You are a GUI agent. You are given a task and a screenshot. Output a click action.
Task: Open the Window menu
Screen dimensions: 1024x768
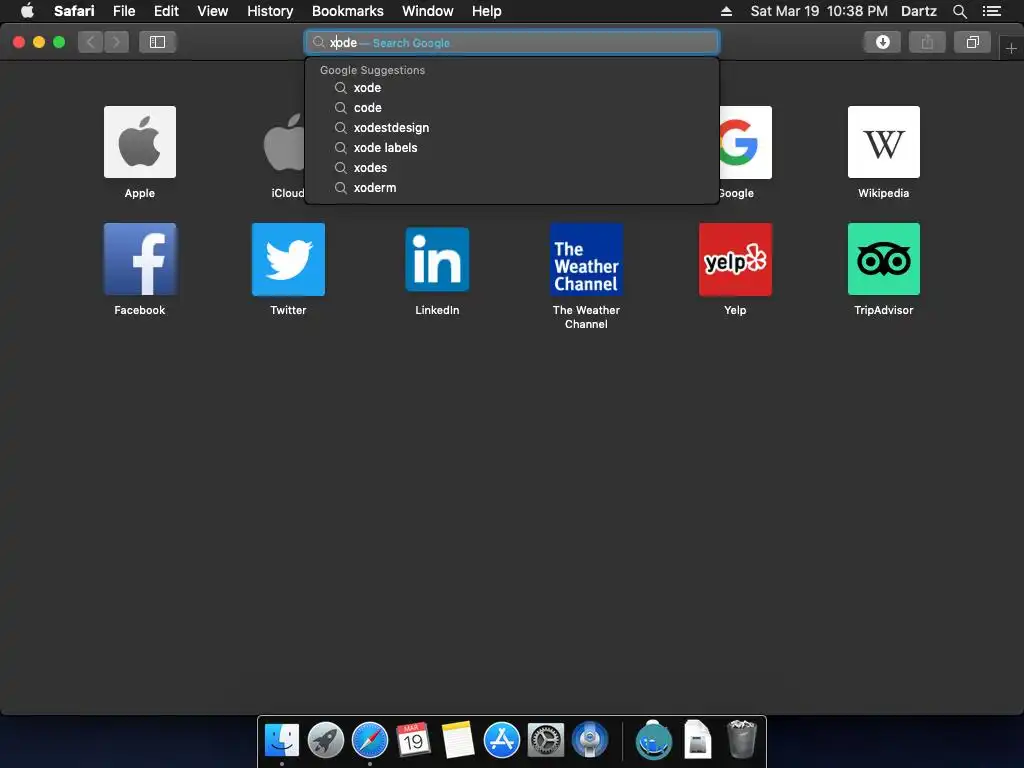427,11
